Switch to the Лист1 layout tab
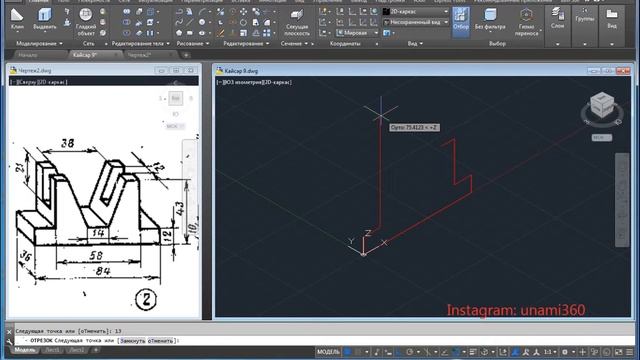Viewport: 640px width, 360px height. pyautogui.click(x=52, y=350)
